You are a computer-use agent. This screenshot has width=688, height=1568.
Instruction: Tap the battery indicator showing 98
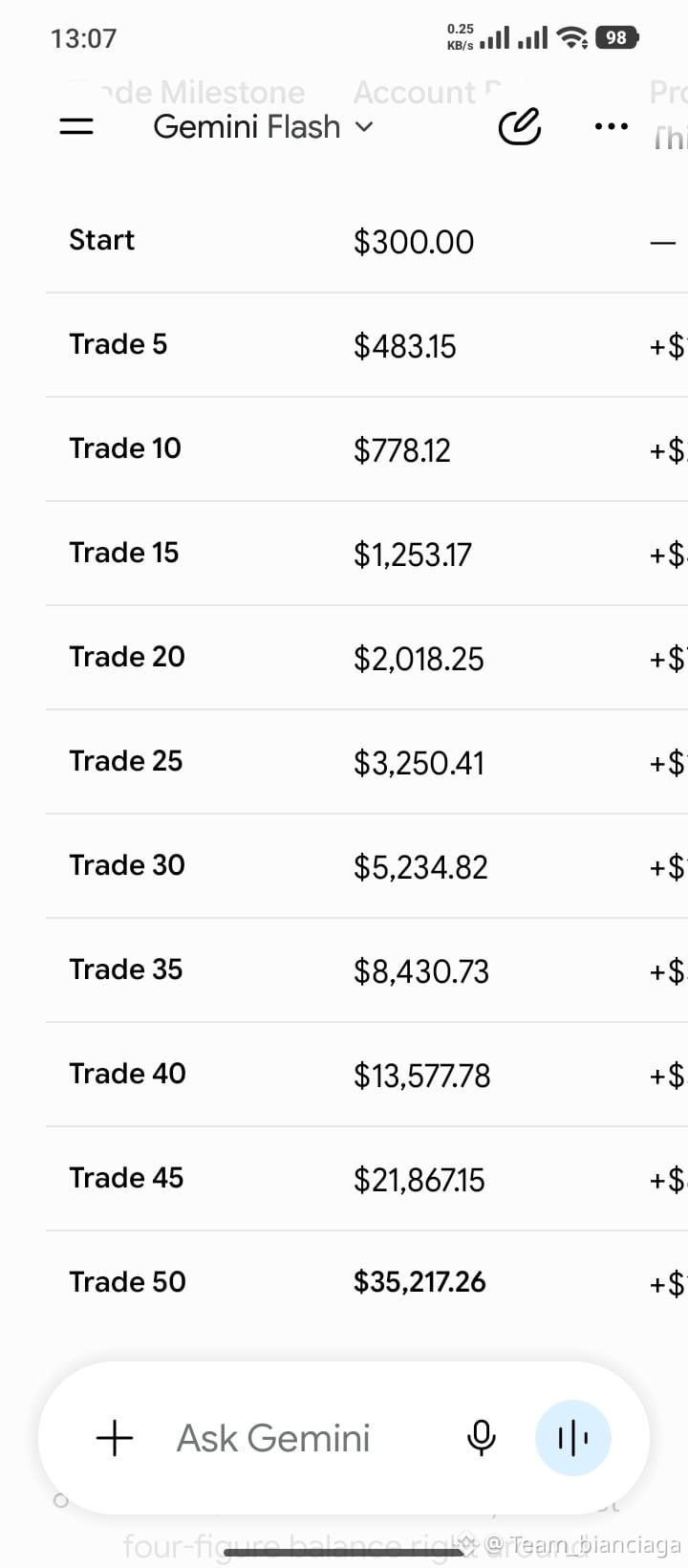617,38
